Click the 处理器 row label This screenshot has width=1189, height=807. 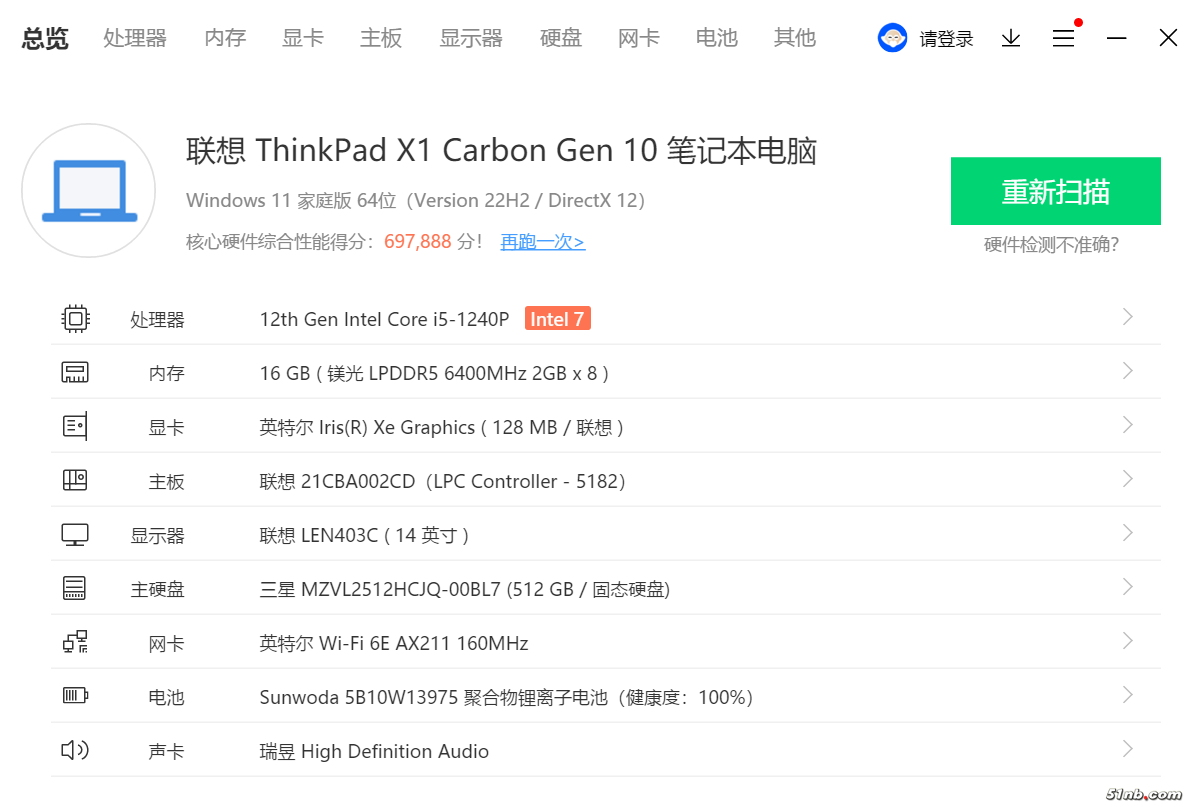click(x=158, y=319)
